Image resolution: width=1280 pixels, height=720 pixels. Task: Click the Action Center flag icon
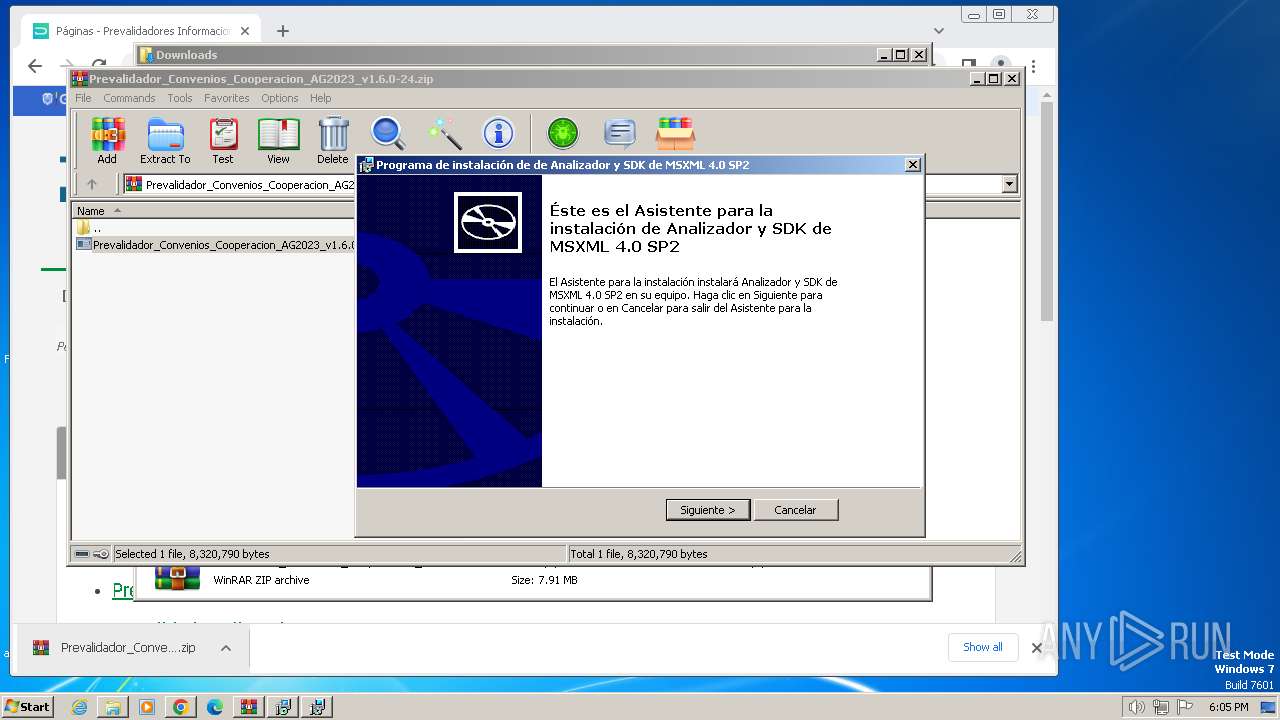[x=1185, y=707]
